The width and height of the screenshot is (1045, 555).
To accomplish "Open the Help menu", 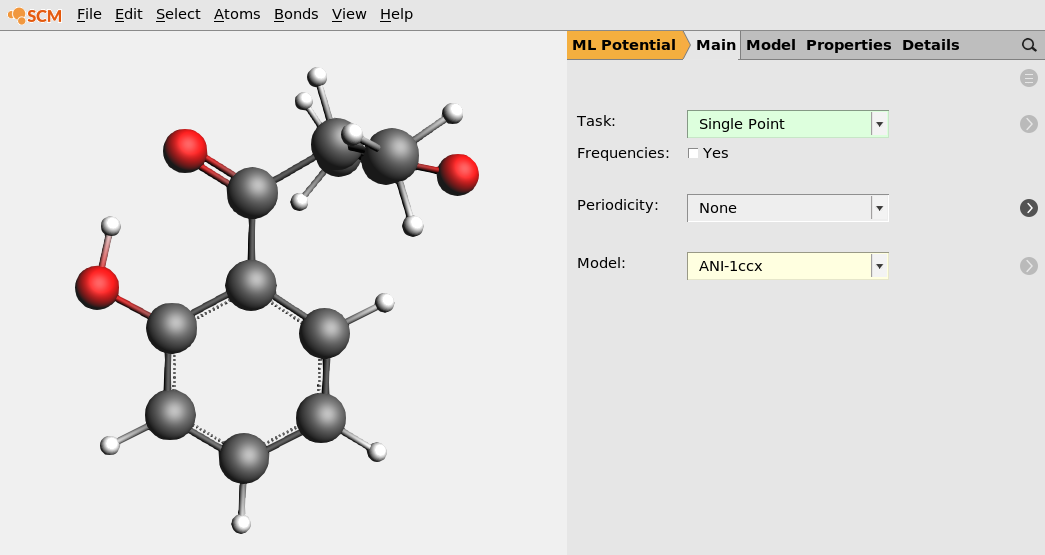I will 396,14.
